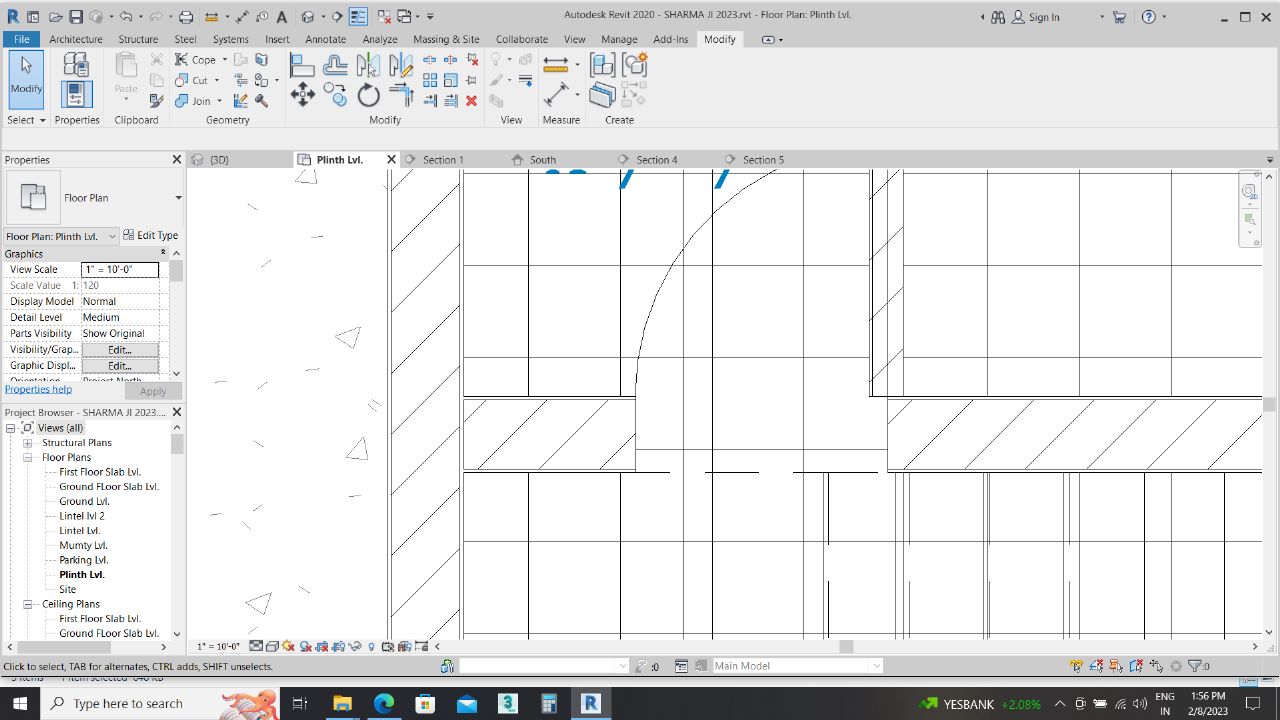This screenshot has width=1280, height=720.
Task: Open the Visual Style cube icon
Action: 271,645
